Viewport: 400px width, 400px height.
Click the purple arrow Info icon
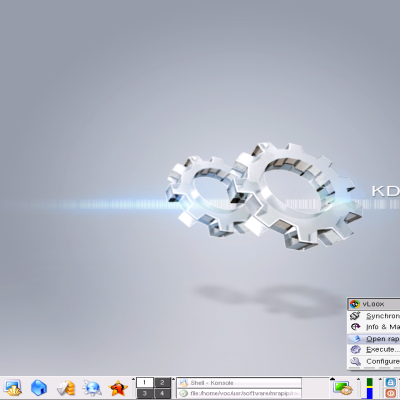355,327
